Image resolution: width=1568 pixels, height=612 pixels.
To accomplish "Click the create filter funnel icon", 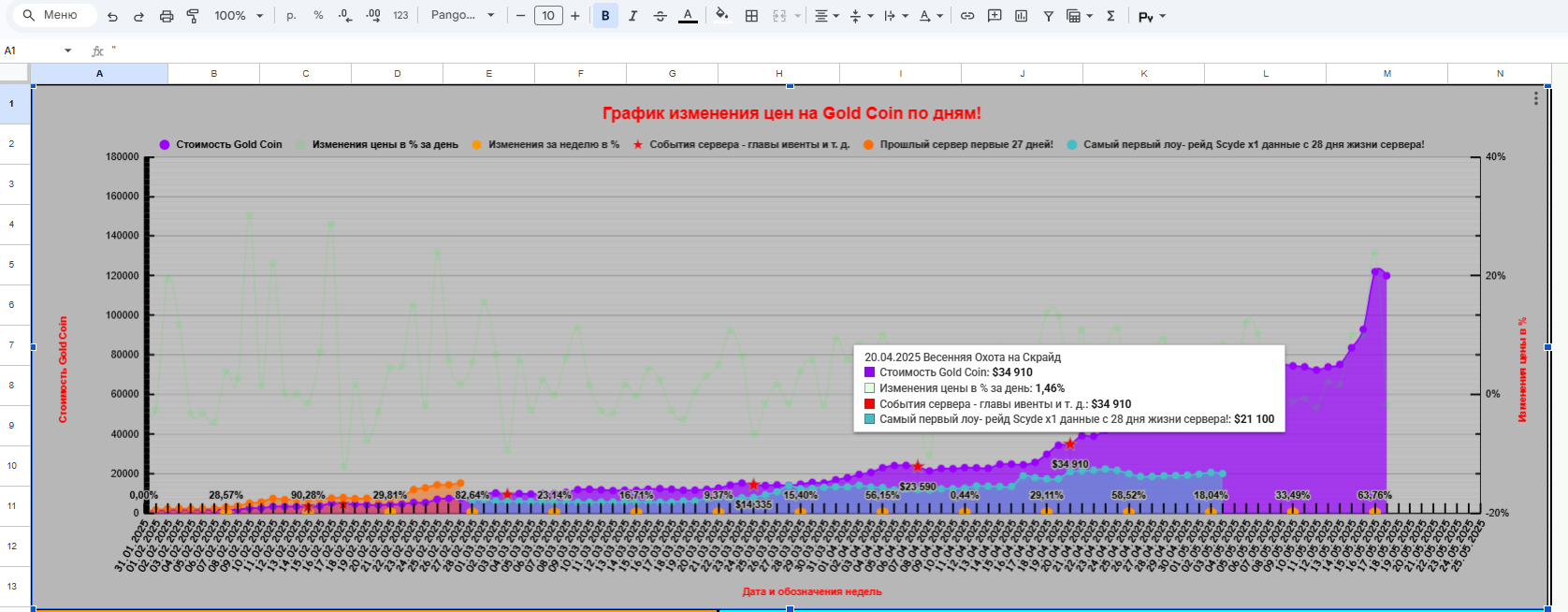I will 1048,16.
